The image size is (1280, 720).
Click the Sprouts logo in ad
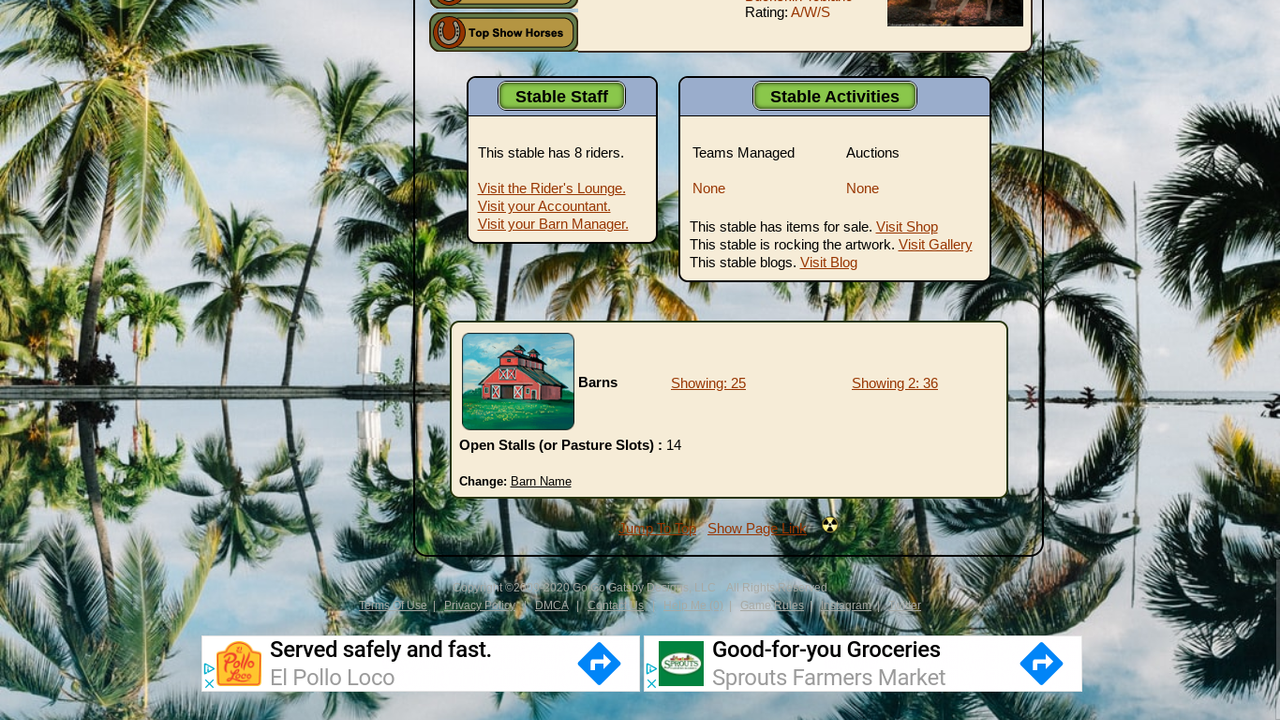point(681,664)
